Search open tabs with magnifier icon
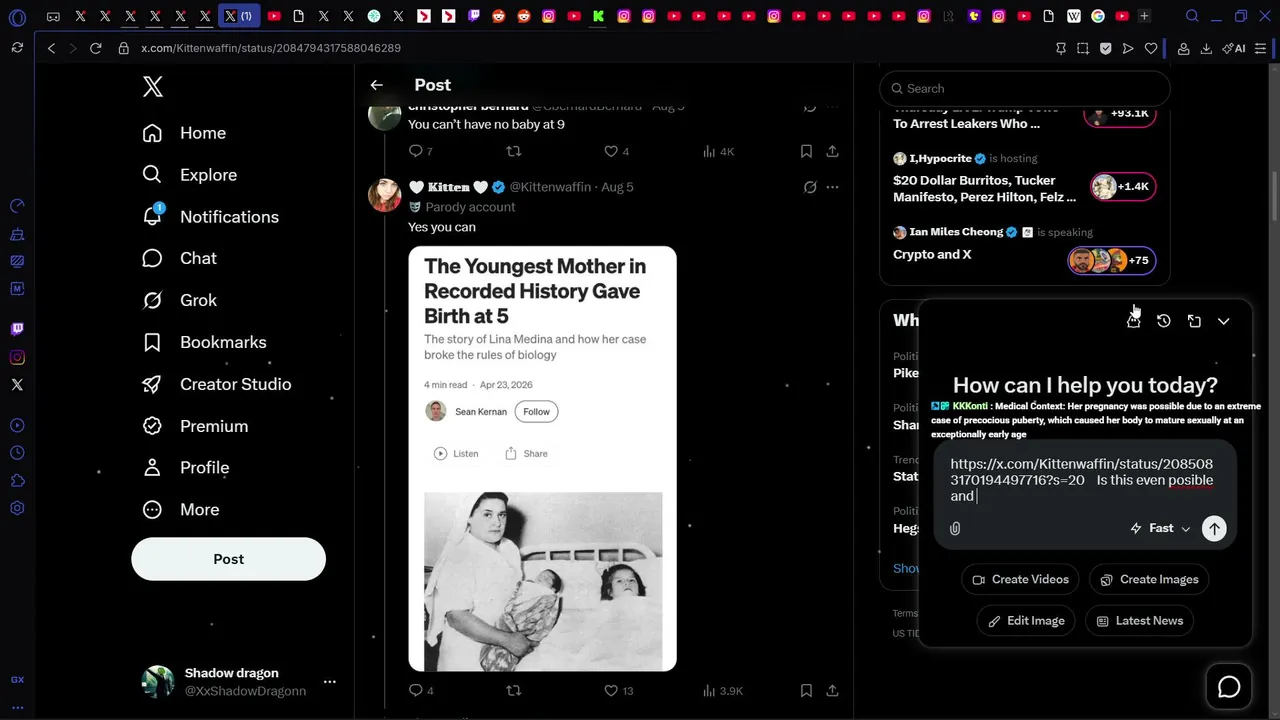Viewport: 1280px width, 720px height. click(x=1192, y=16)
